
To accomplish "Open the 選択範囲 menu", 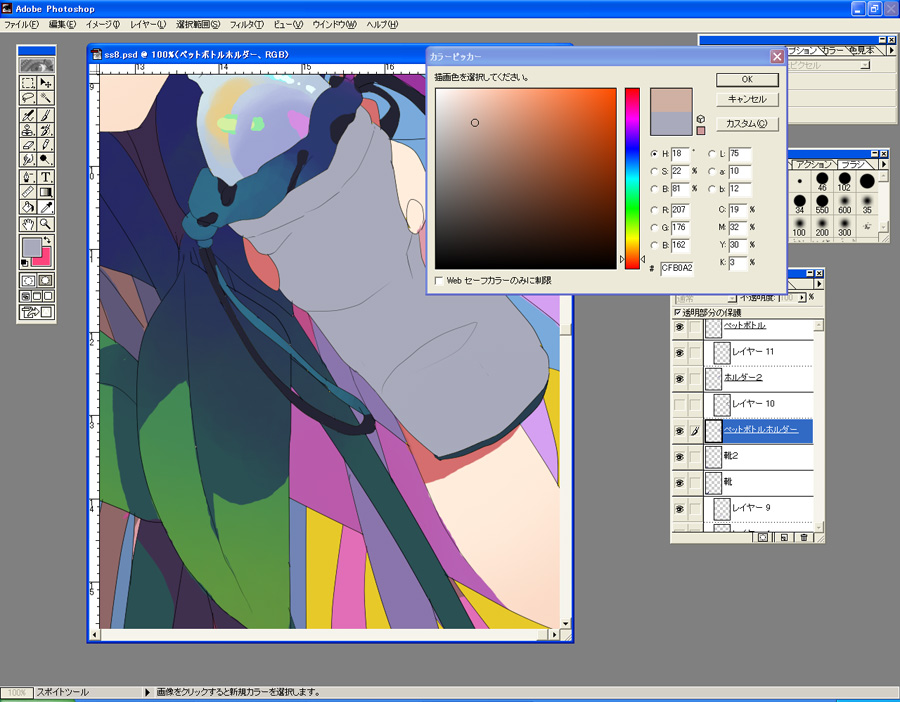I will point(198,25).
